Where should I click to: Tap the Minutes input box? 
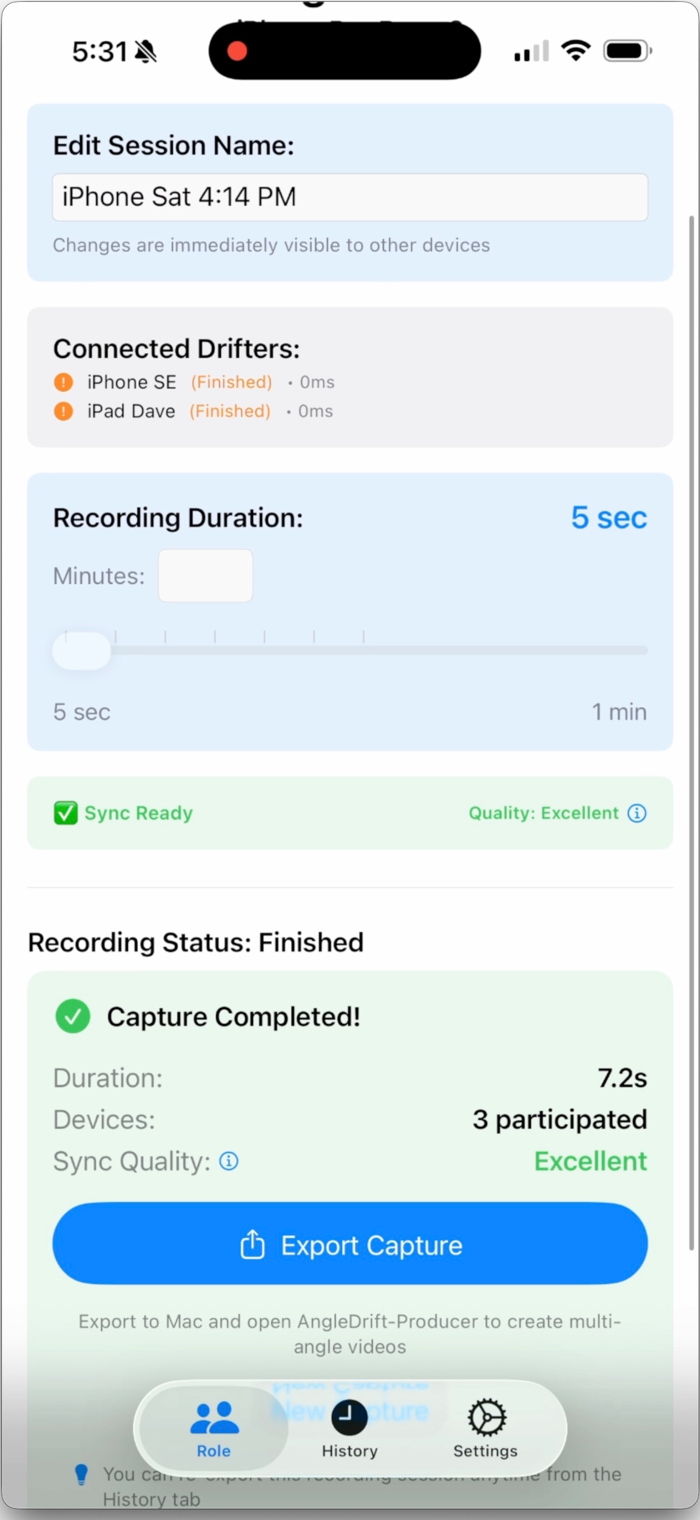[205, 576]
